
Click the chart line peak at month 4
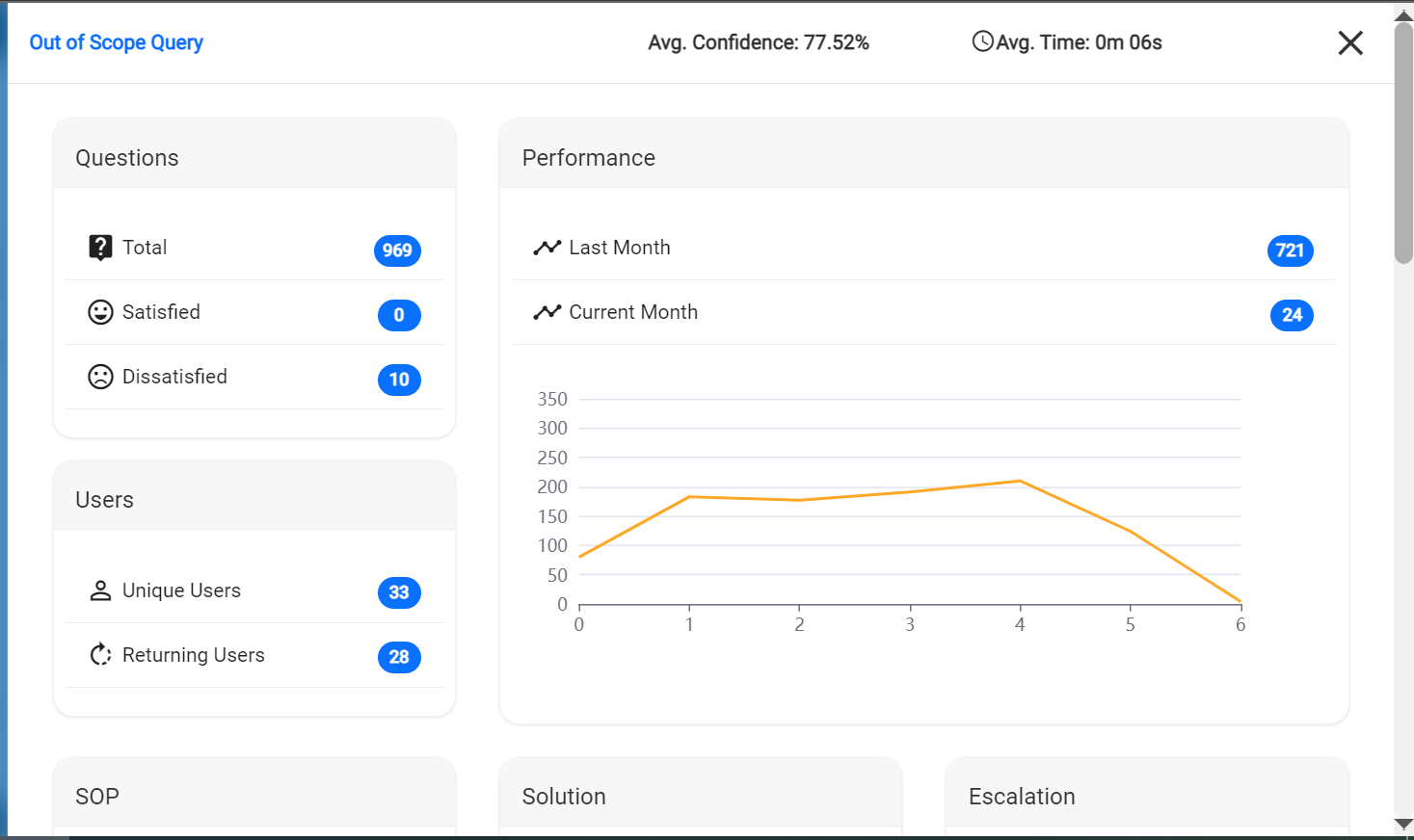click(1020, 481)
